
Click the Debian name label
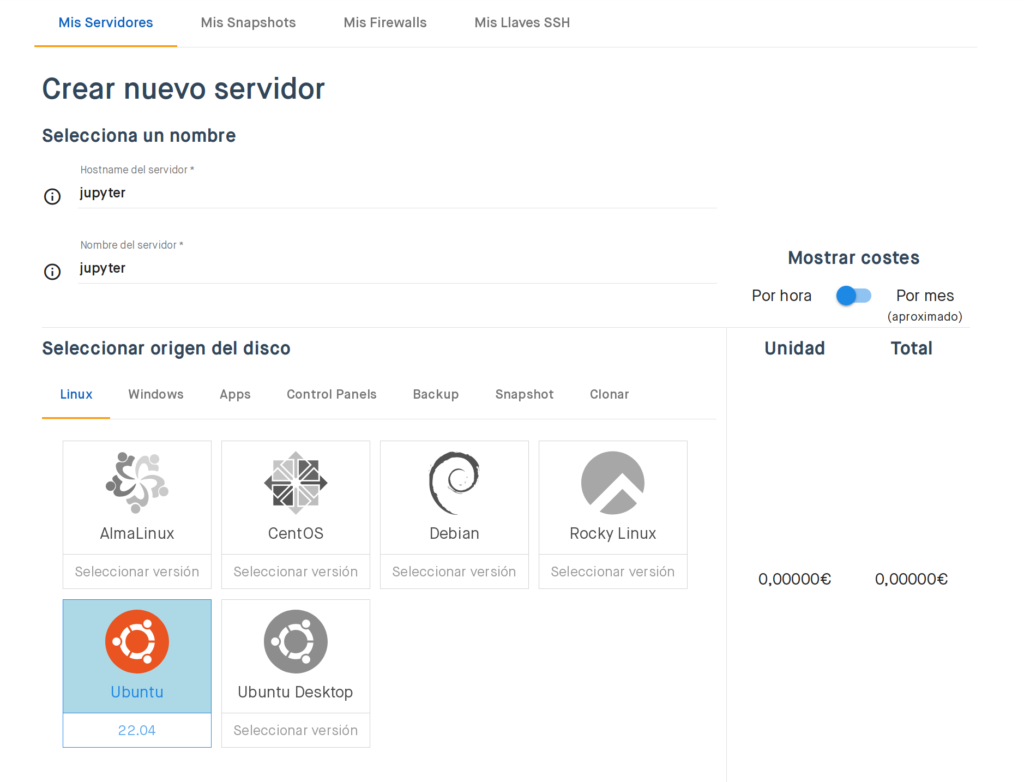455,534
